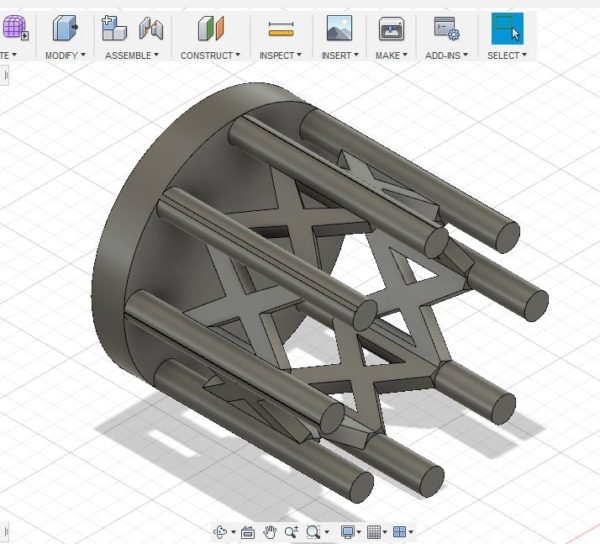The width and height of the screenshot is (600, 544).
Task: Open the INSERT dropdown menu
Action: coord(340,55)
